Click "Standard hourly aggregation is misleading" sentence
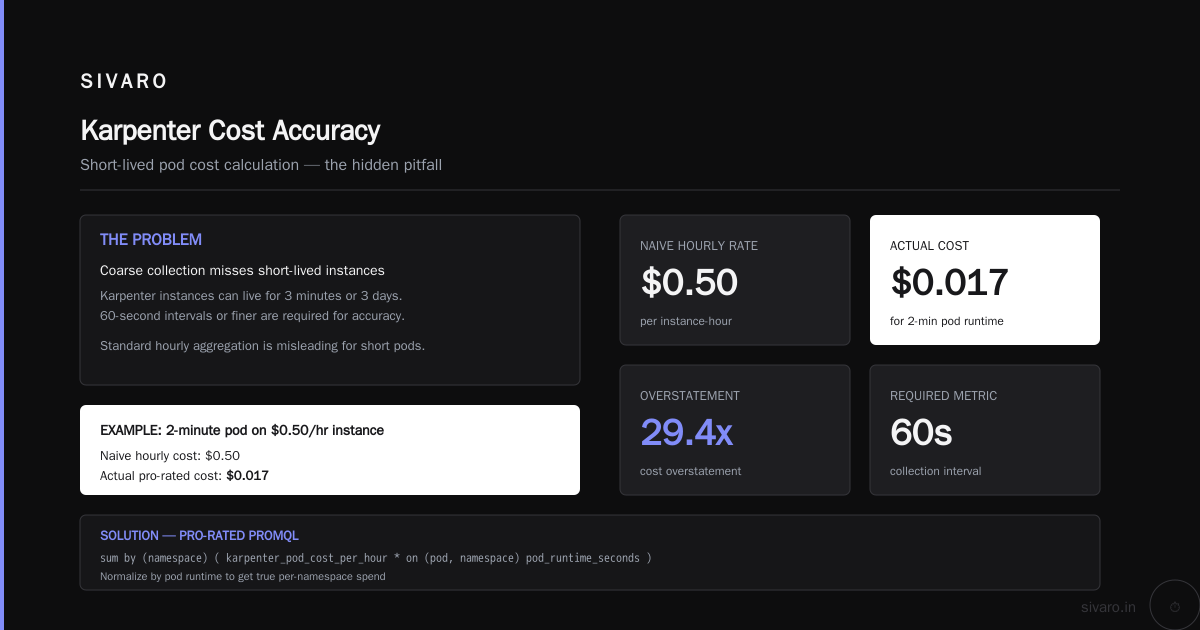The width and height of the screenshot is (1200, 630). pyautogui.click(x=262, y=346)
